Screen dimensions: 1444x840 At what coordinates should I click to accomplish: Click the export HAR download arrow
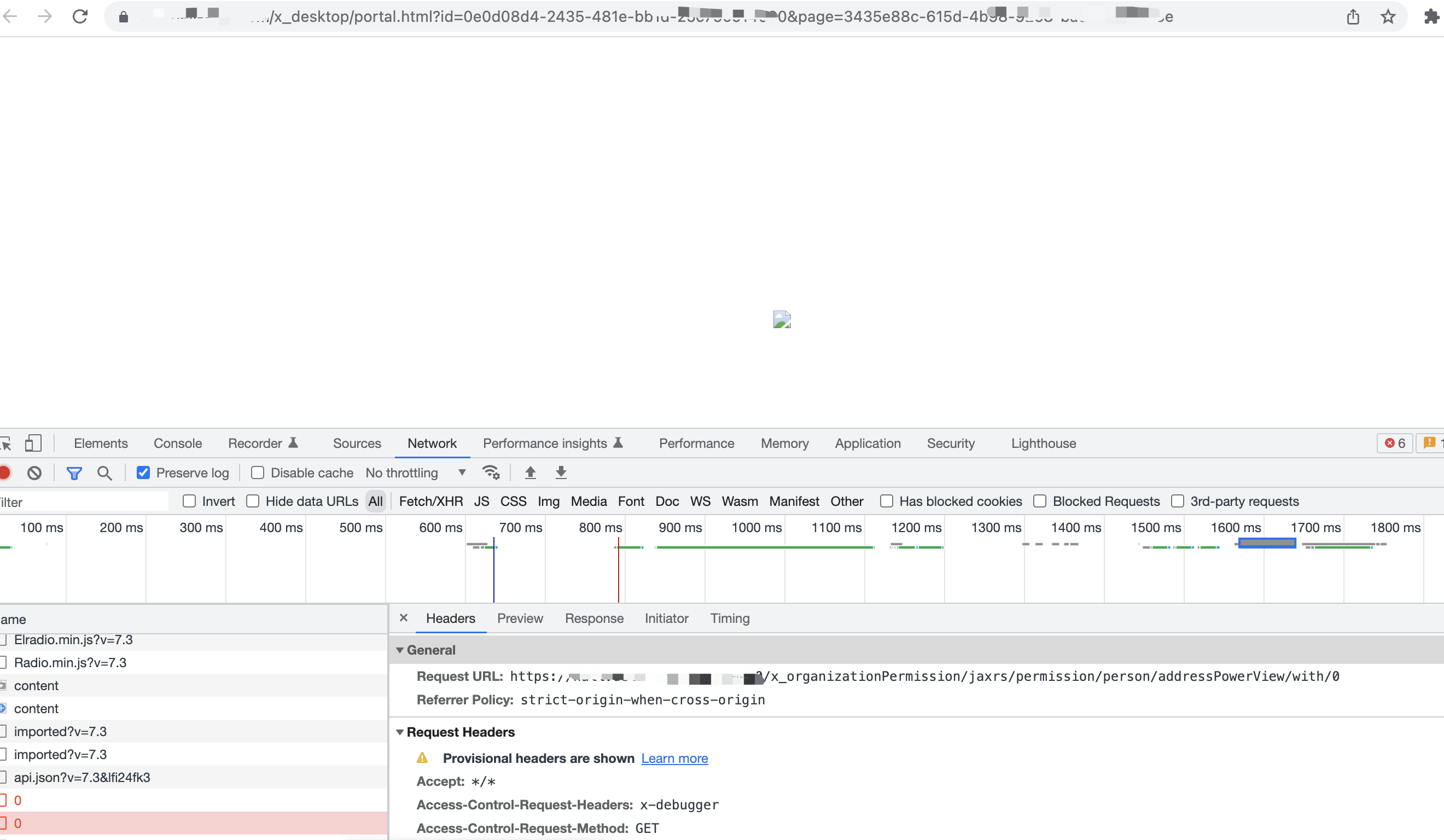pyautogui.click(x=561, y=472)
